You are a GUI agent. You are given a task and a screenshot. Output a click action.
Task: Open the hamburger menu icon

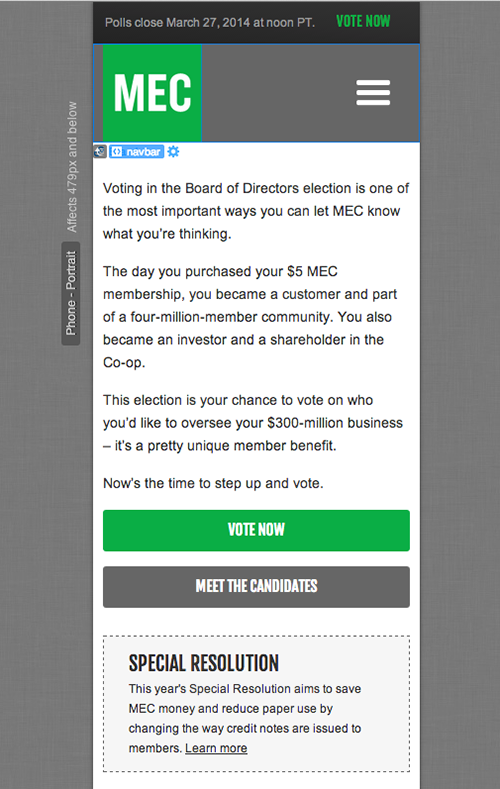373,93
